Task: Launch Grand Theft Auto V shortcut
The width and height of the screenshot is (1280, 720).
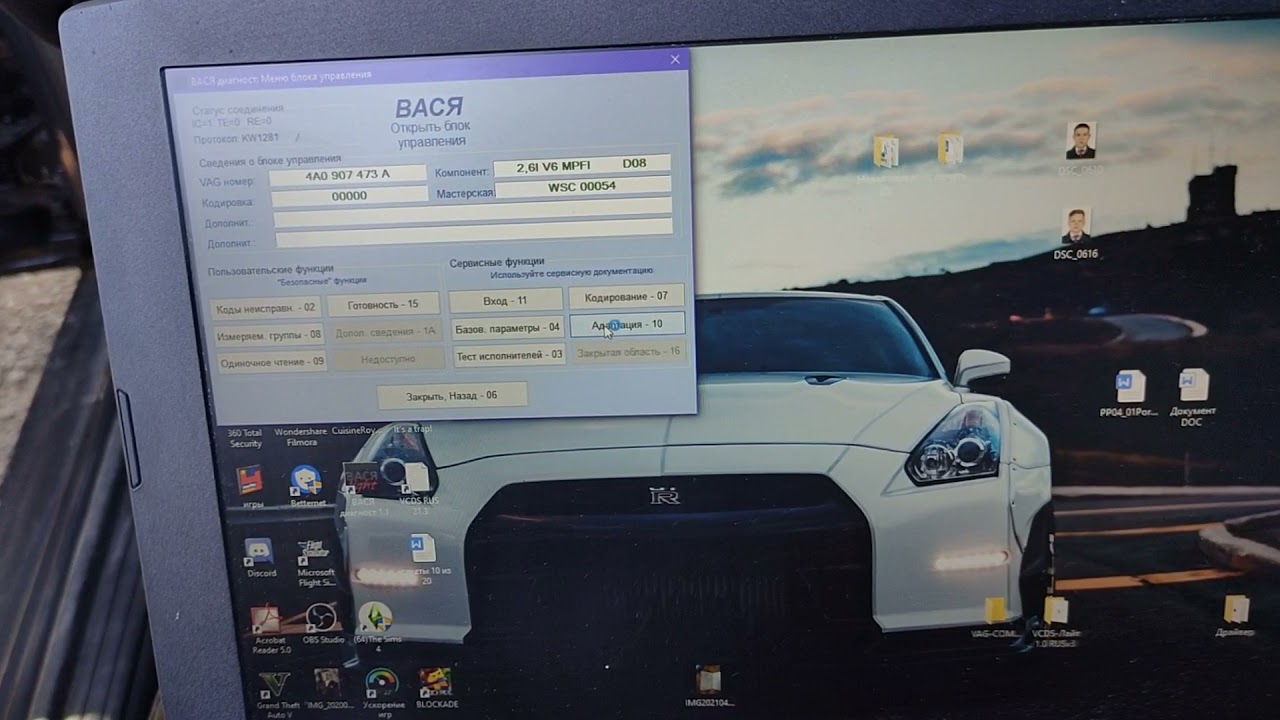Action: tap(276, 692)
